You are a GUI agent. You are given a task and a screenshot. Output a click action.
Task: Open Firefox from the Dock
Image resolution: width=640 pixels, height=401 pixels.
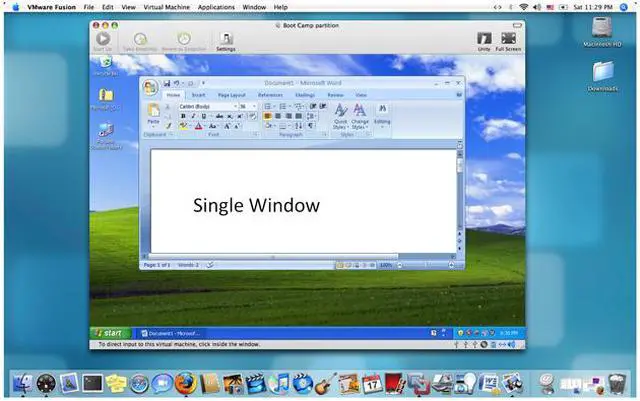pyautogui.click(x=186, y=383)
